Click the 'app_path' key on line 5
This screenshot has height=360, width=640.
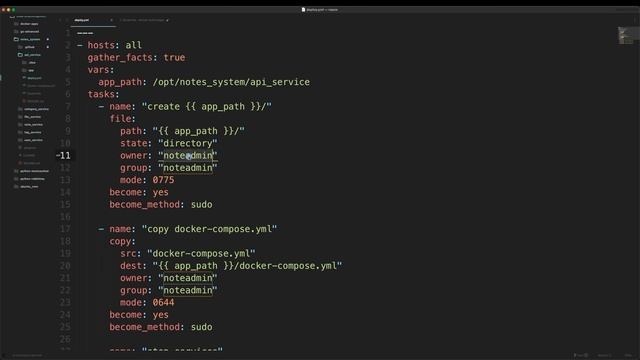120,82
